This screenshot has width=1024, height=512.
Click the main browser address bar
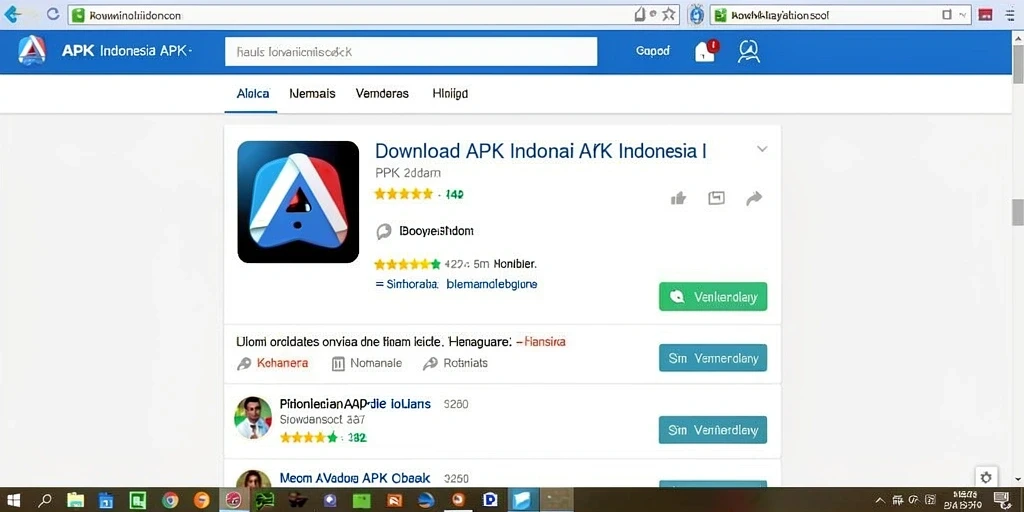tap(373, 14)
